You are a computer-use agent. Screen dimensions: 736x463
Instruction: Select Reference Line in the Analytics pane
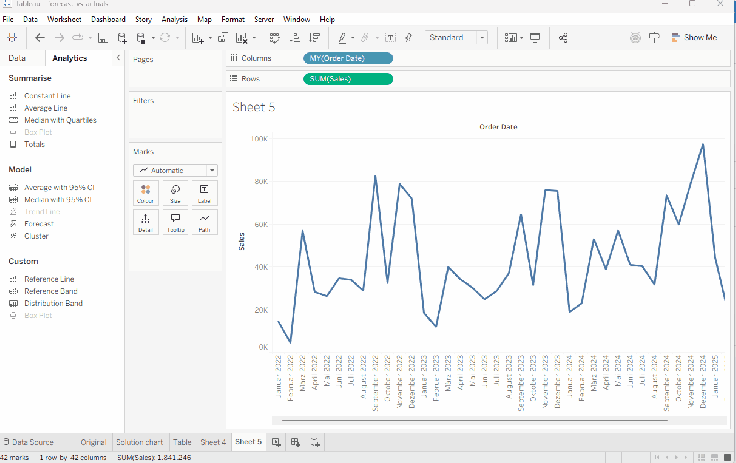point(49,279)
